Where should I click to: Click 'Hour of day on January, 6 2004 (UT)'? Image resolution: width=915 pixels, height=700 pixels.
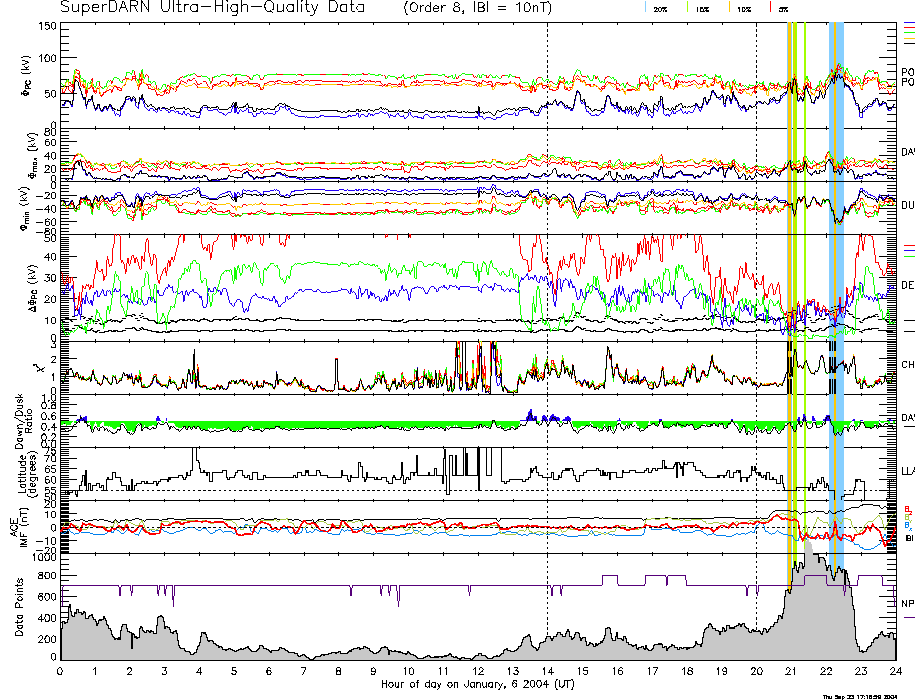coord(477,684)
